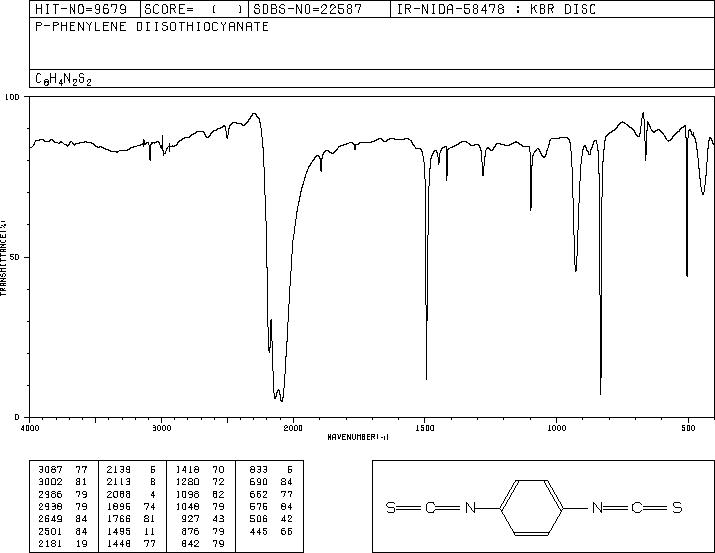Click the IR-NIDA-58478 KBR DISC label
715x553 pixels.
coord(496,9)
